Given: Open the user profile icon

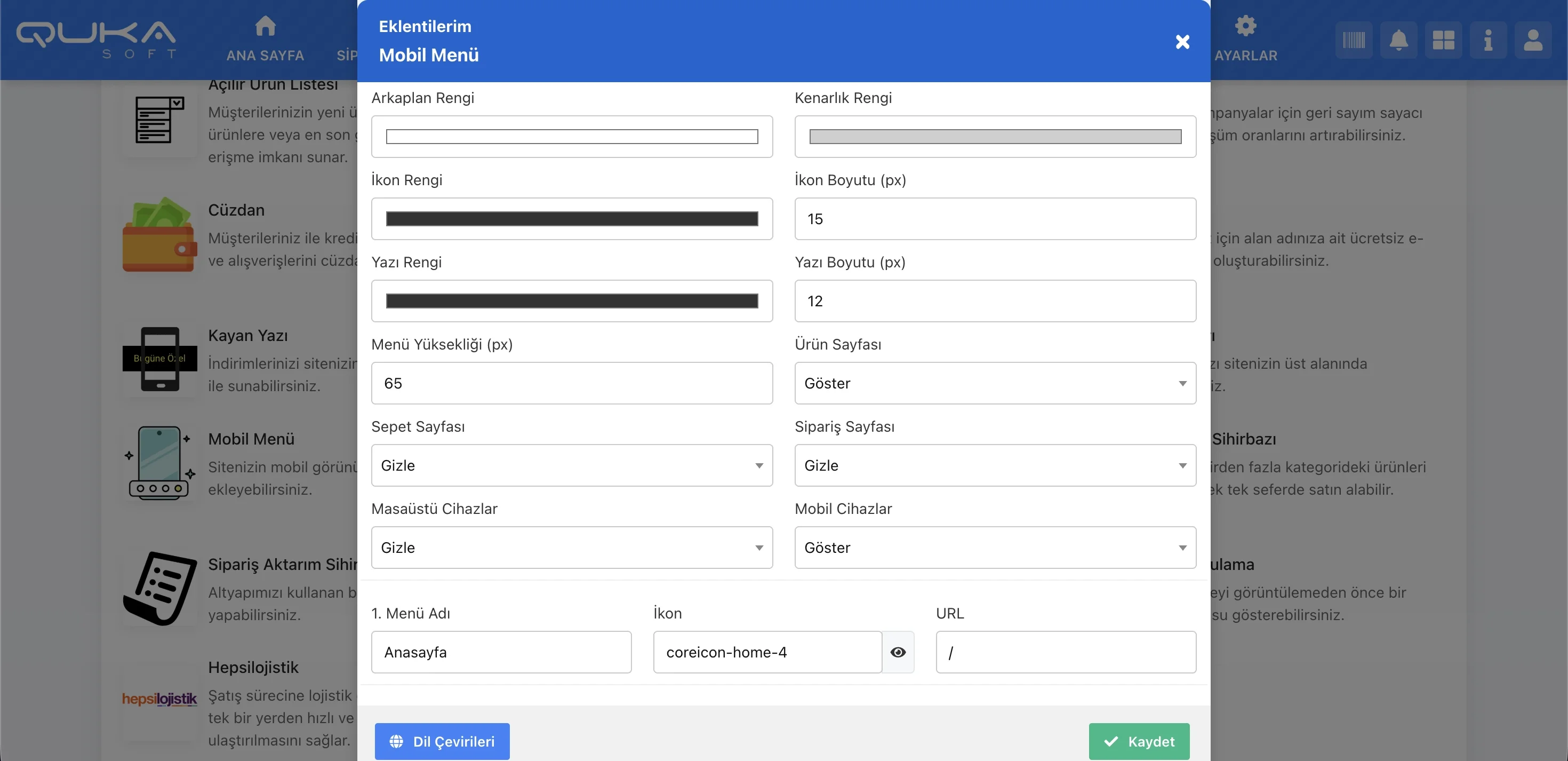Looking at the screenshot, I should tap(1532, 40).
